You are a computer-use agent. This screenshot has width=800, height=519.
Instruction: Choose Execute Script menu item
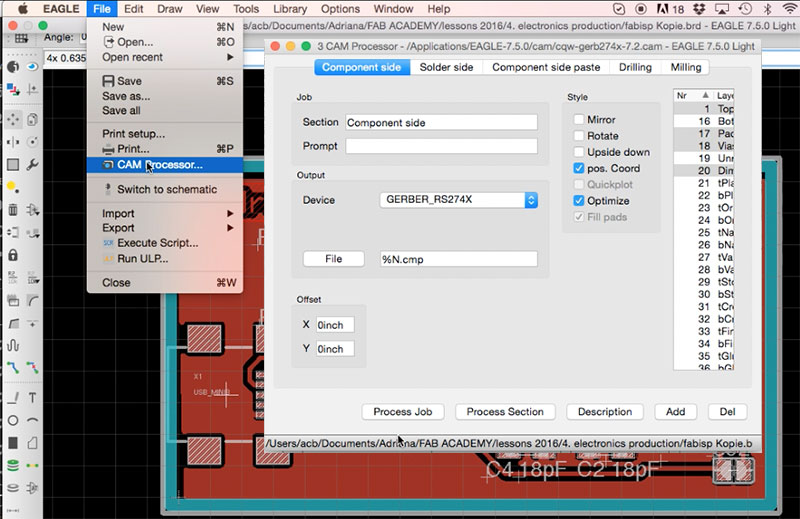(x=165, y=243)
